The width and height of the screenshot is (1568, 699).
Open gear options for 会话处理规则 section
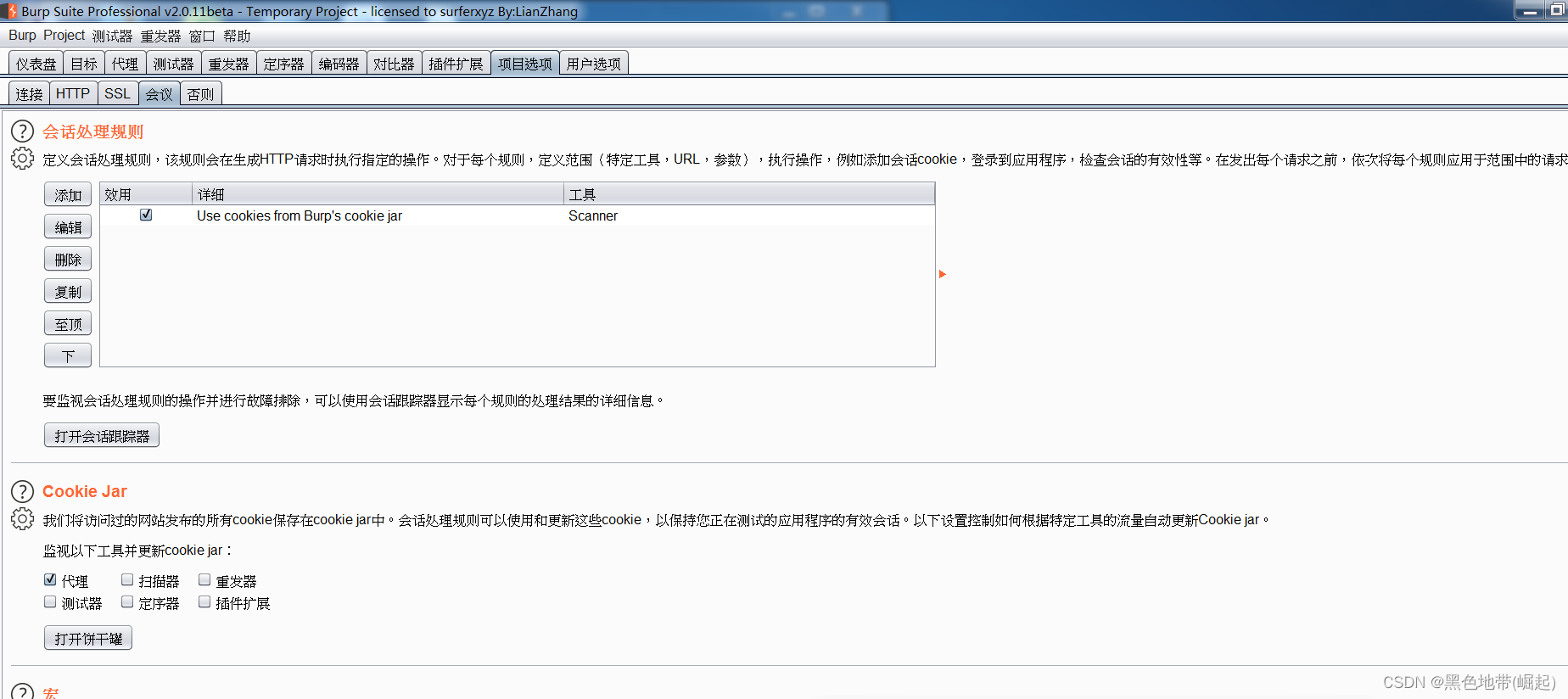pos(22,159)
